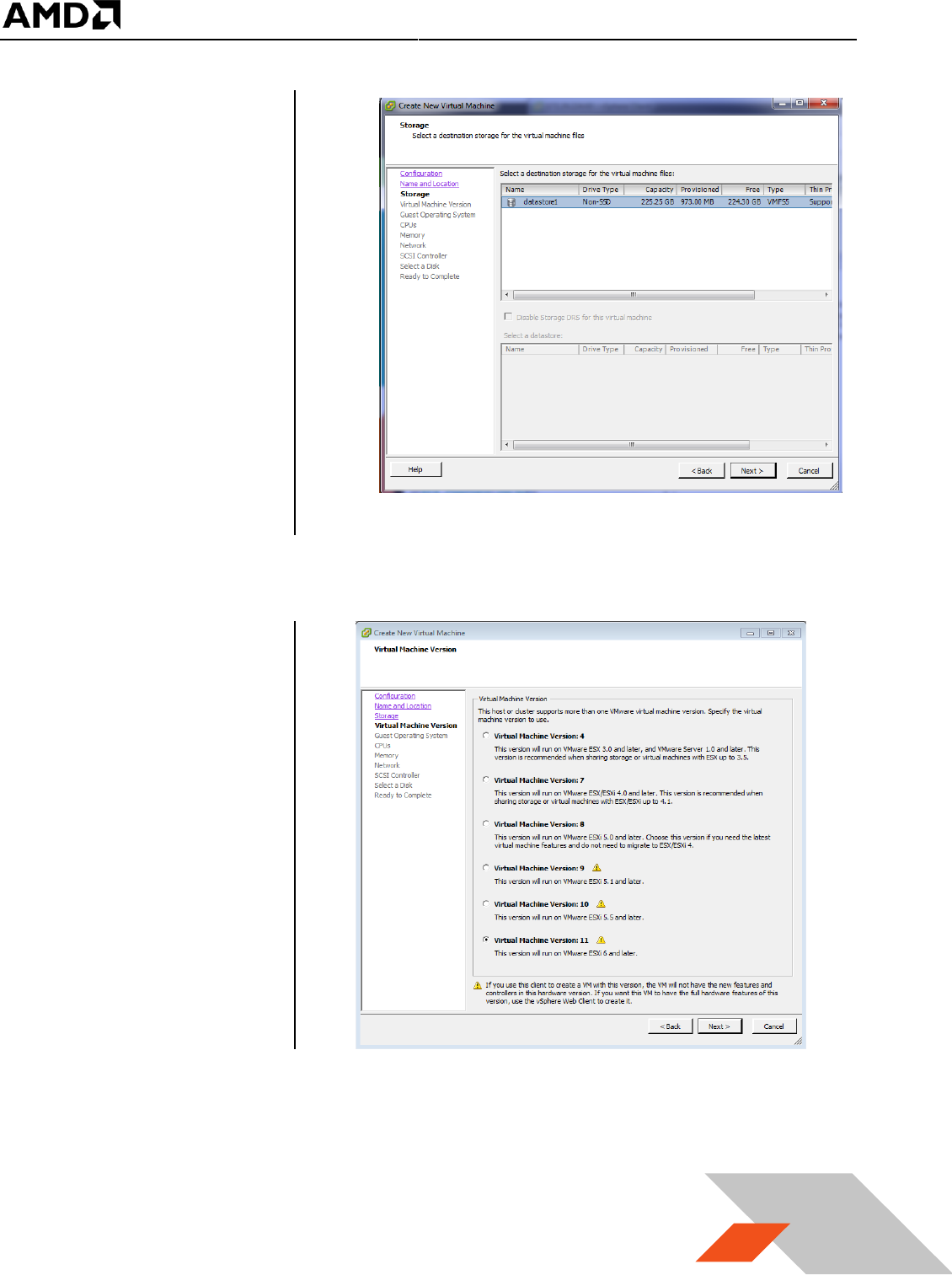Maximize the Virtual Machine Version dialog
952x1275 pixels.
click(771, 633)
